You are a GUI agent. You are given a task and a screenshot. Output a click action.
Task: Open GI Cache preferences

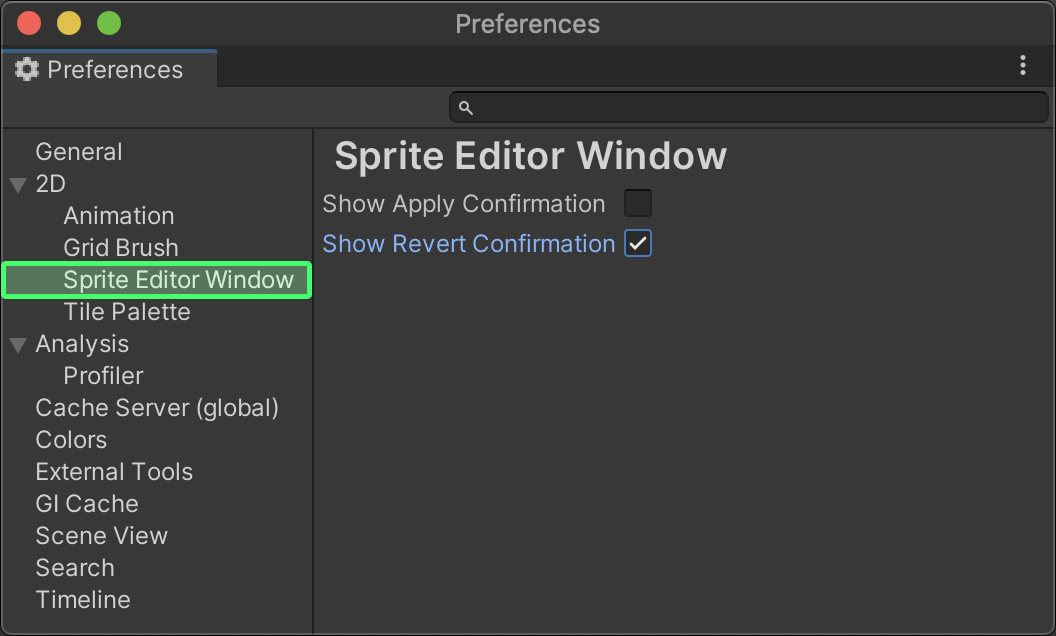(87, 504)
